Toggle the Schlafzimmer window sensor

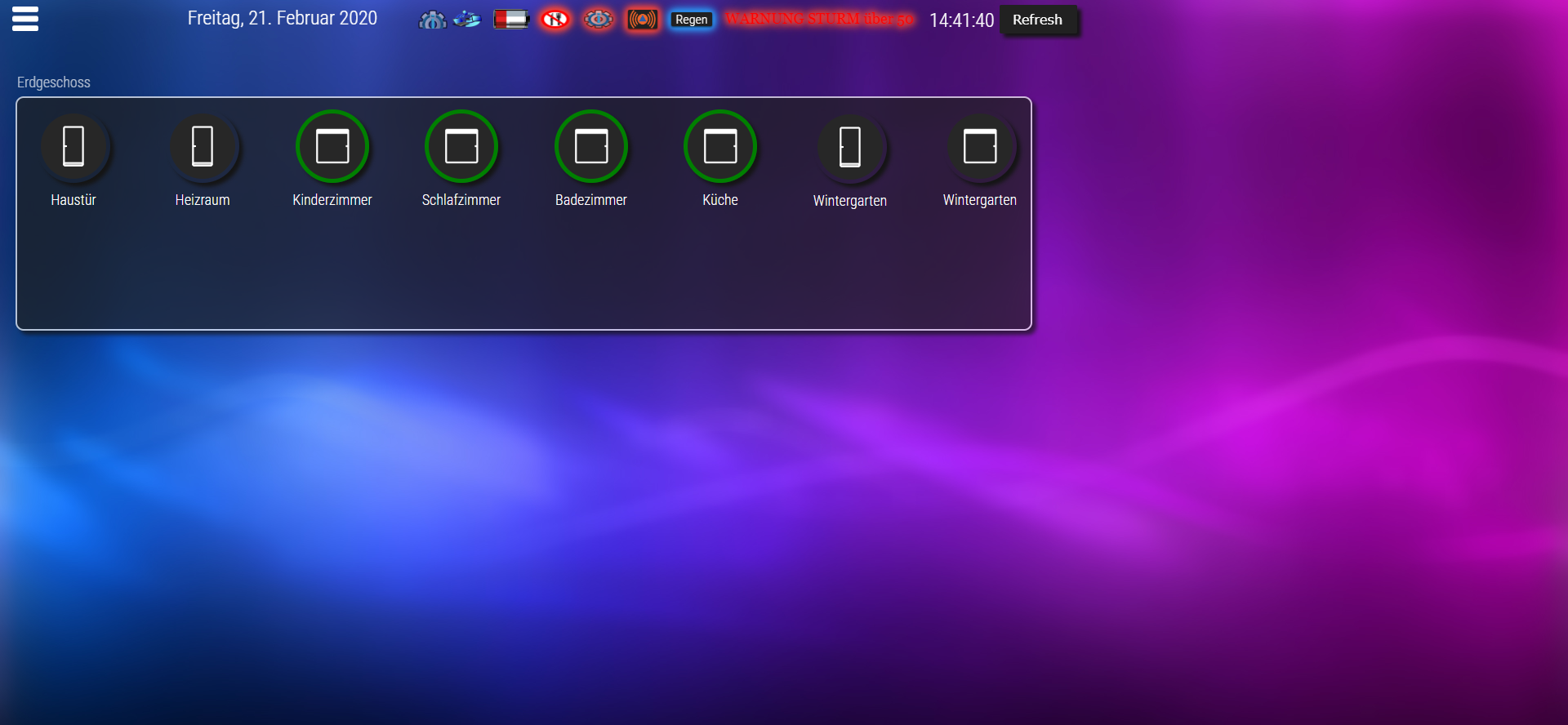click(461, 147)
